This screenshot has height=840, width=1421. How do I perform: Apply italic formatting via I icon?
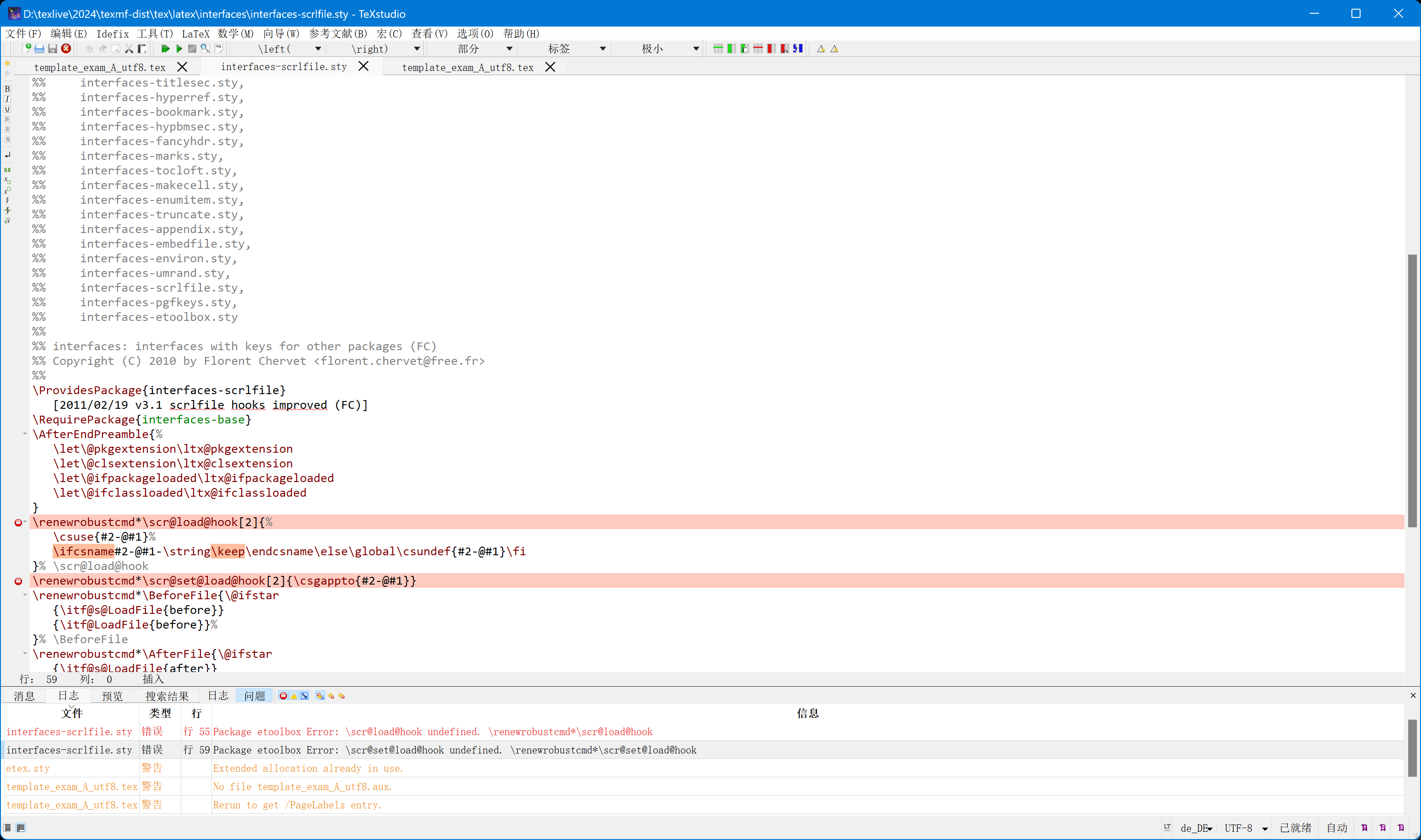coord(7,99)
